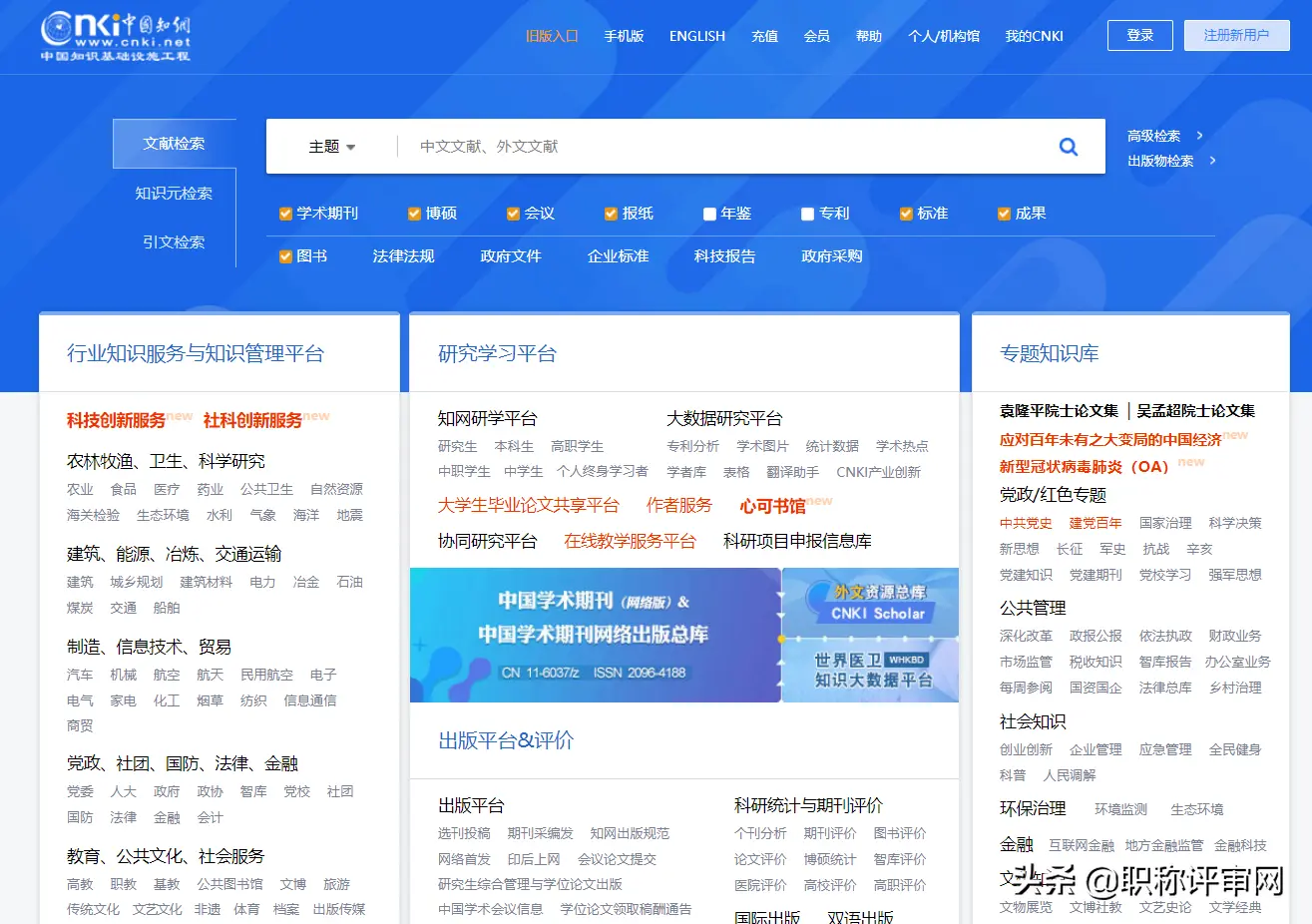Viewport: 1312px width, 924px height.
Task: Open 我的CNKI in the top menu
Action: click(1035, 36)
